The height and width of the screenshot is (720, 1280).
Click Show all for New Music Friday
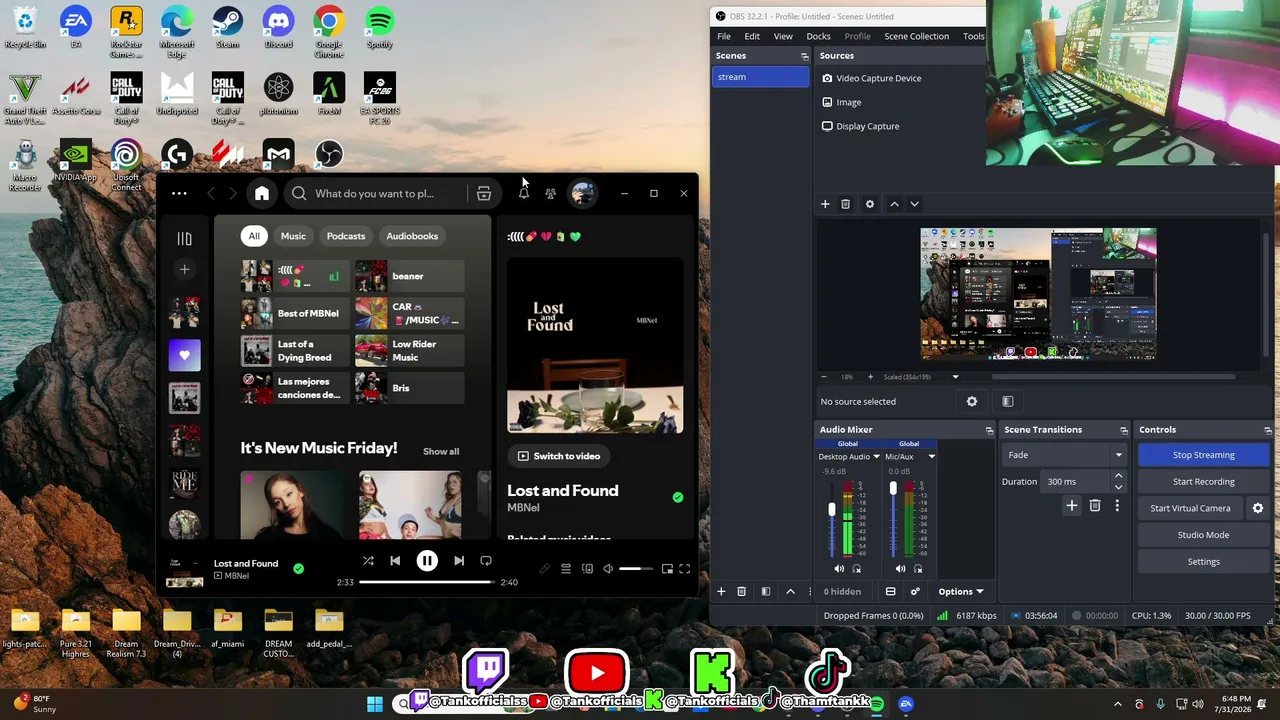click(441, 451)
